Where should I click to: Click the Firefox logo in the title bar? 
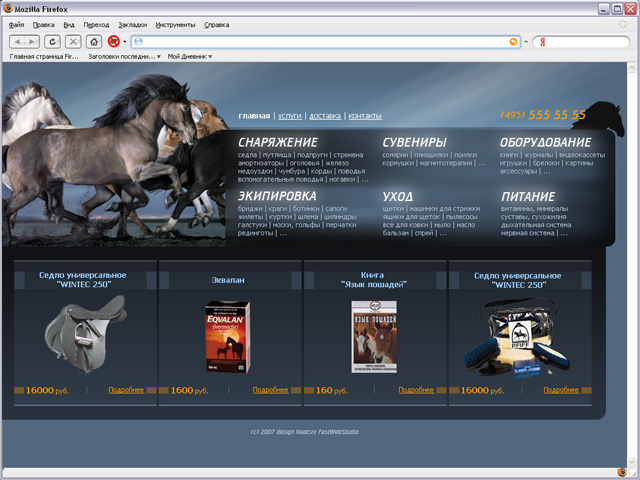pyautogui.click(x=8, y=8)
